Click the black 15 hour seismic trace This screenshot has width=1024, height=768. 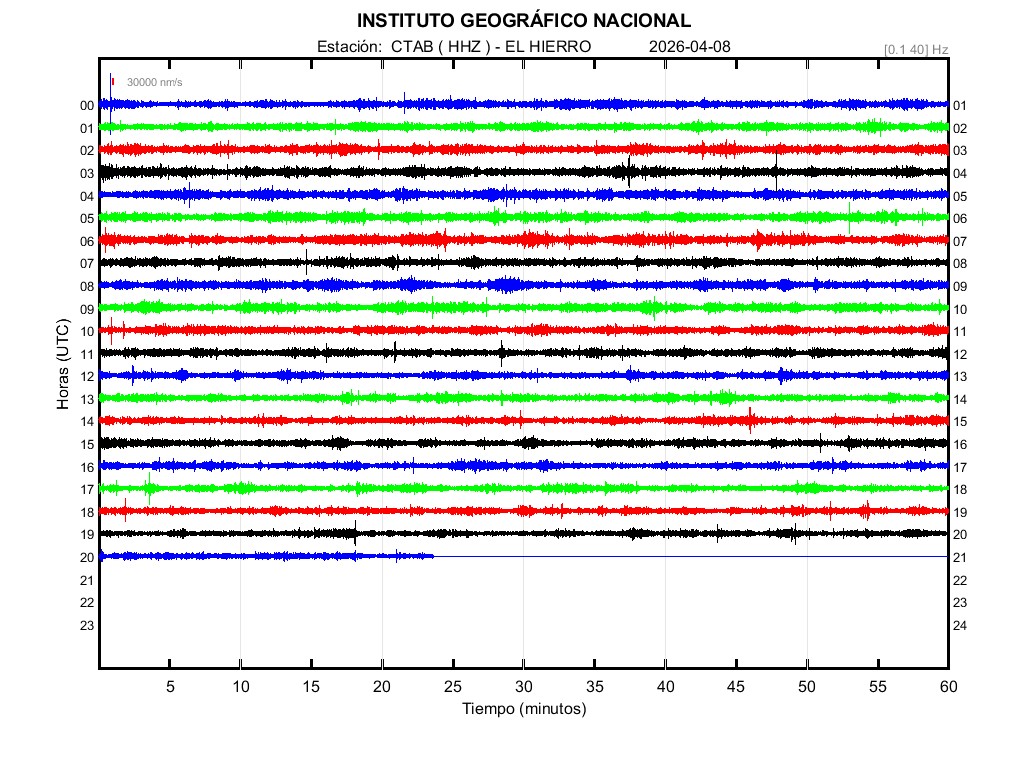coord(523,443)
